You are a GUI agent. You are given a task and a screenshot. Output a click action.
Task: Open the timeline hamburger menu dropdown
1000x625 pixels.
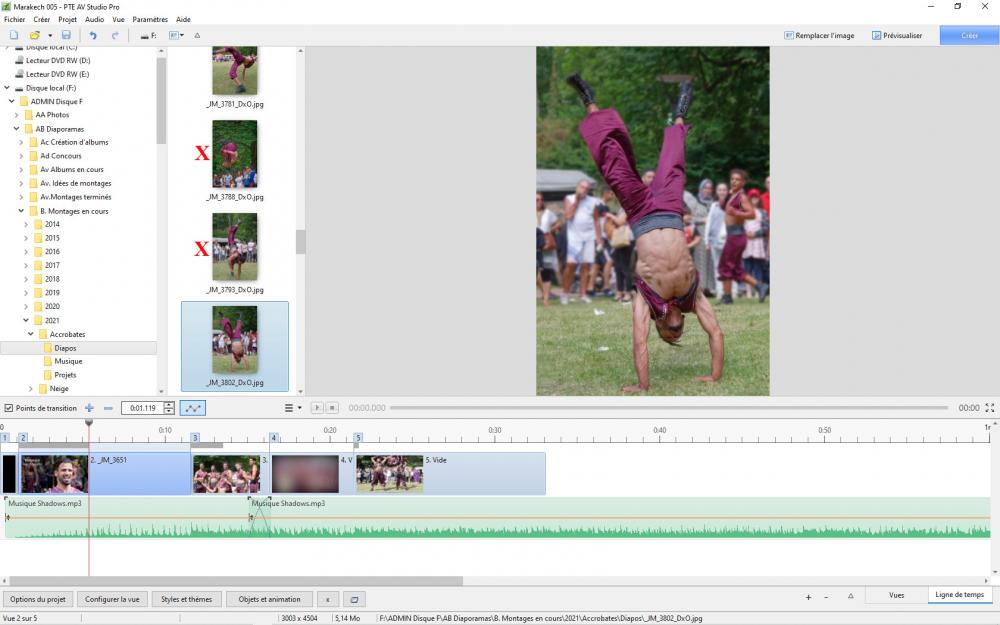[292, 408]
